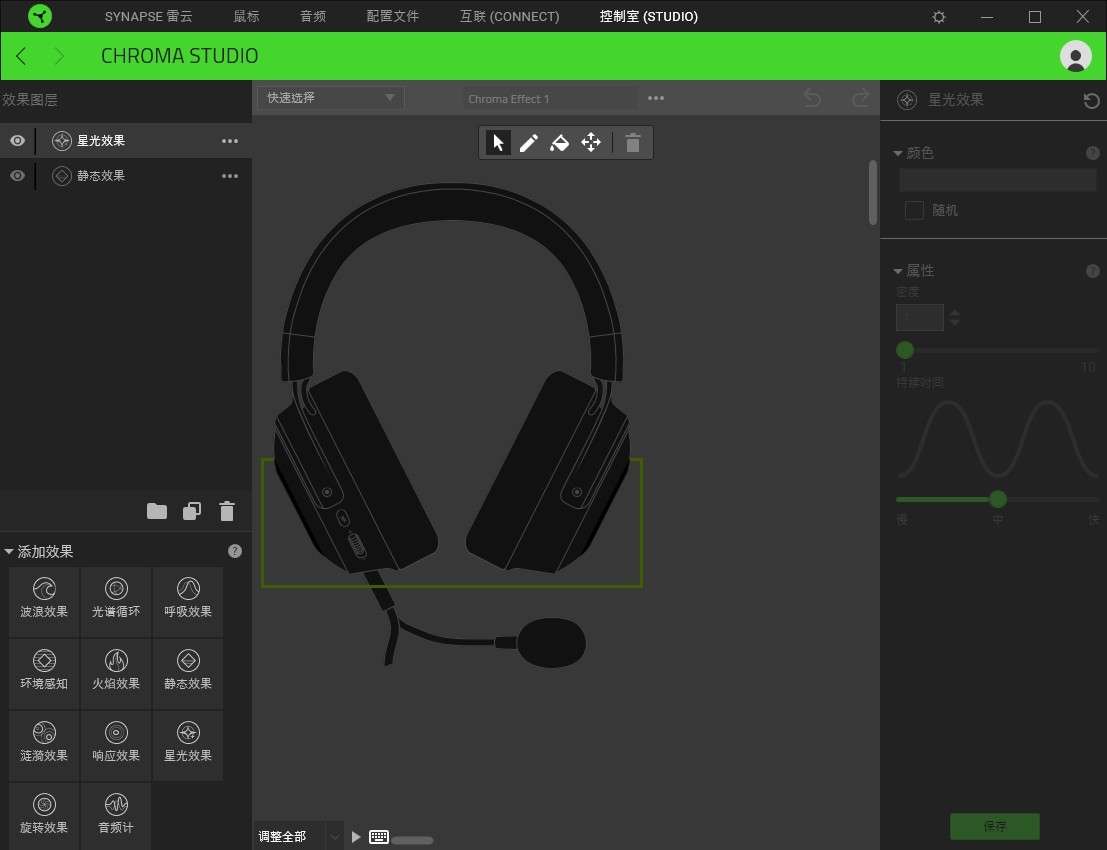
Task: Go back with the left arrow
Action: [x=21, y=56]
